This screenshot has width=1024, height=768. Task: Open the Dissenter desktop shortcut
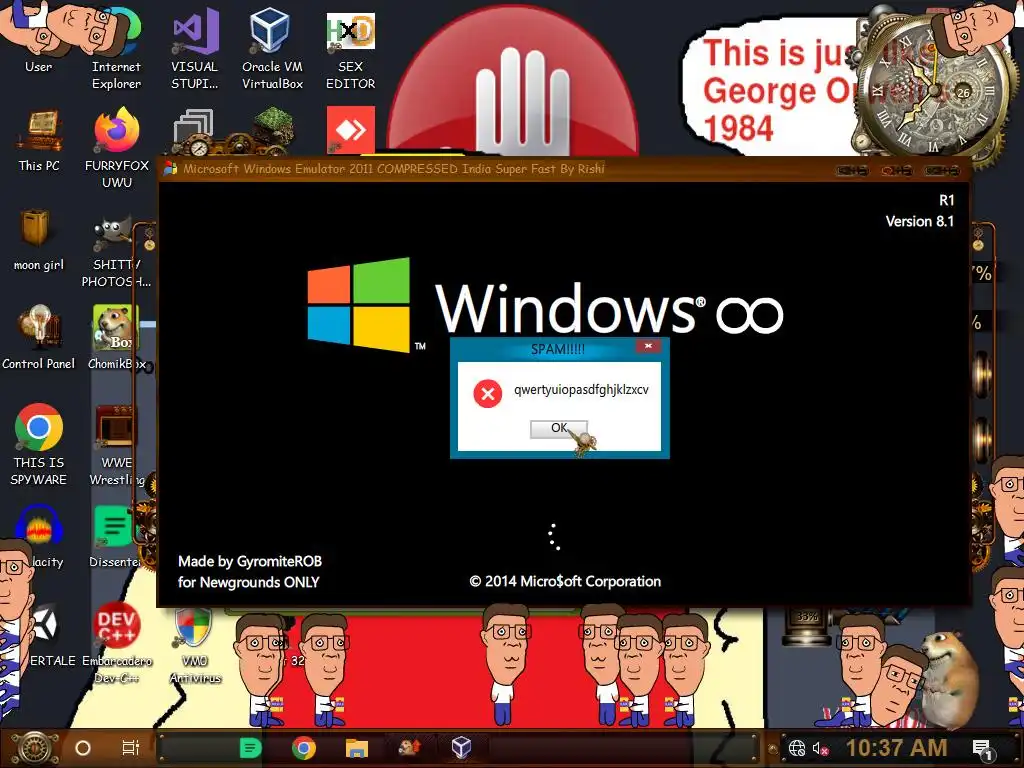(115, 536)
